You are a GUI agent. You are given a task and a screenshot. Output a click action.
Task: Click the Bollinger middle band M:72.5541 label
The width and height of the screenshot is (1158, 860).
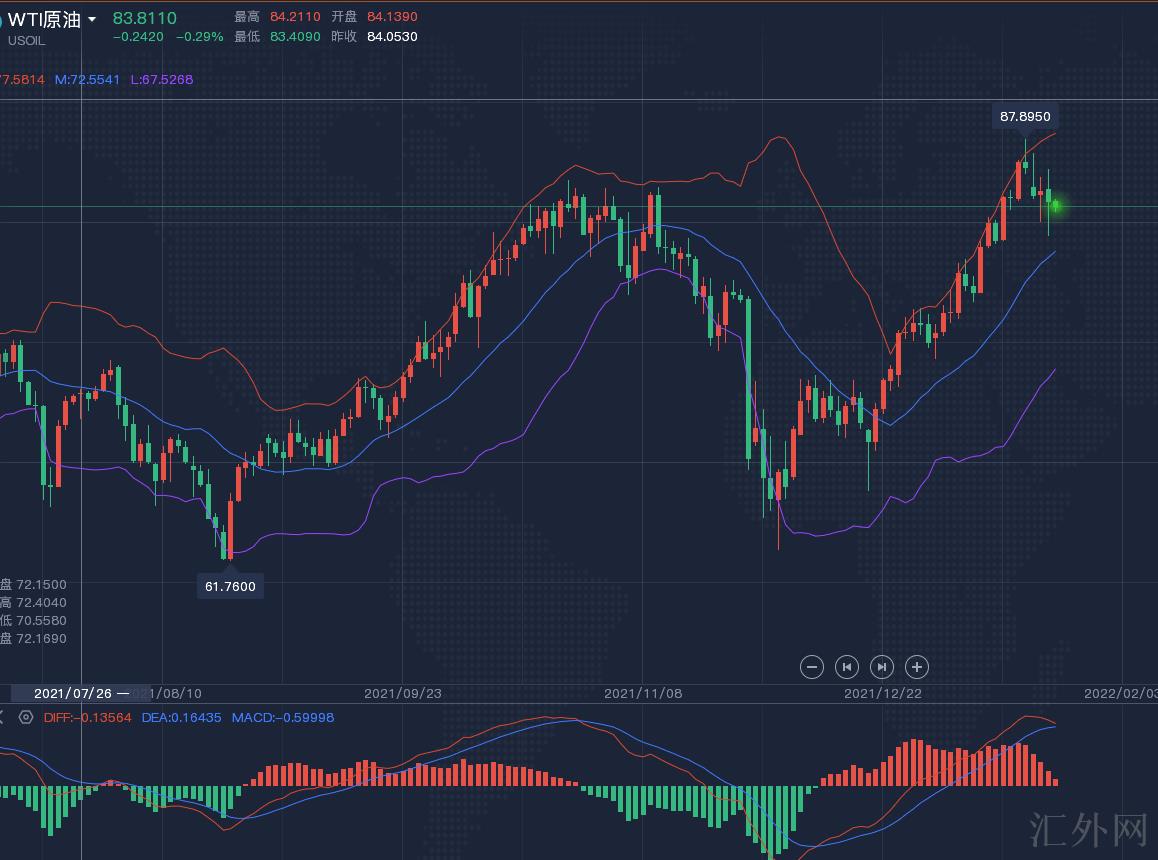87,79
